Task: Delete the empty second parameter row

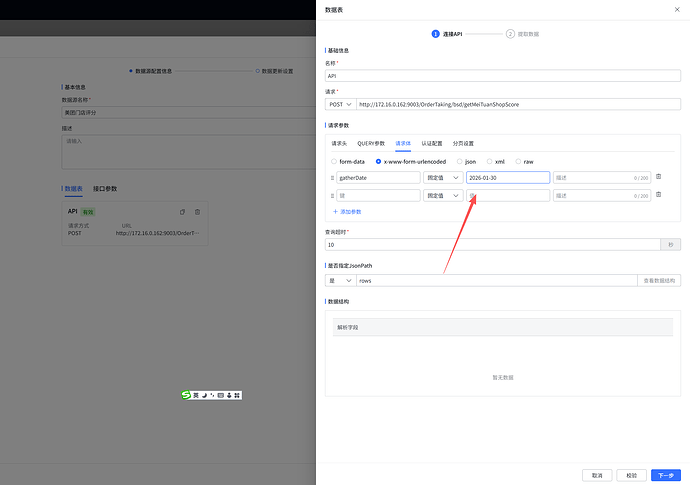Action: click(658, 195)
